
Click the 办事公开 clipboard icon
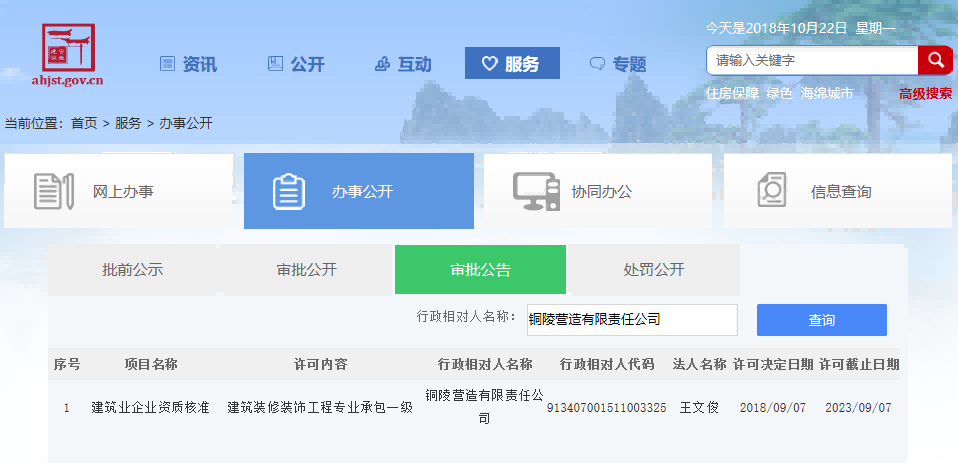(x=289, y=191)
